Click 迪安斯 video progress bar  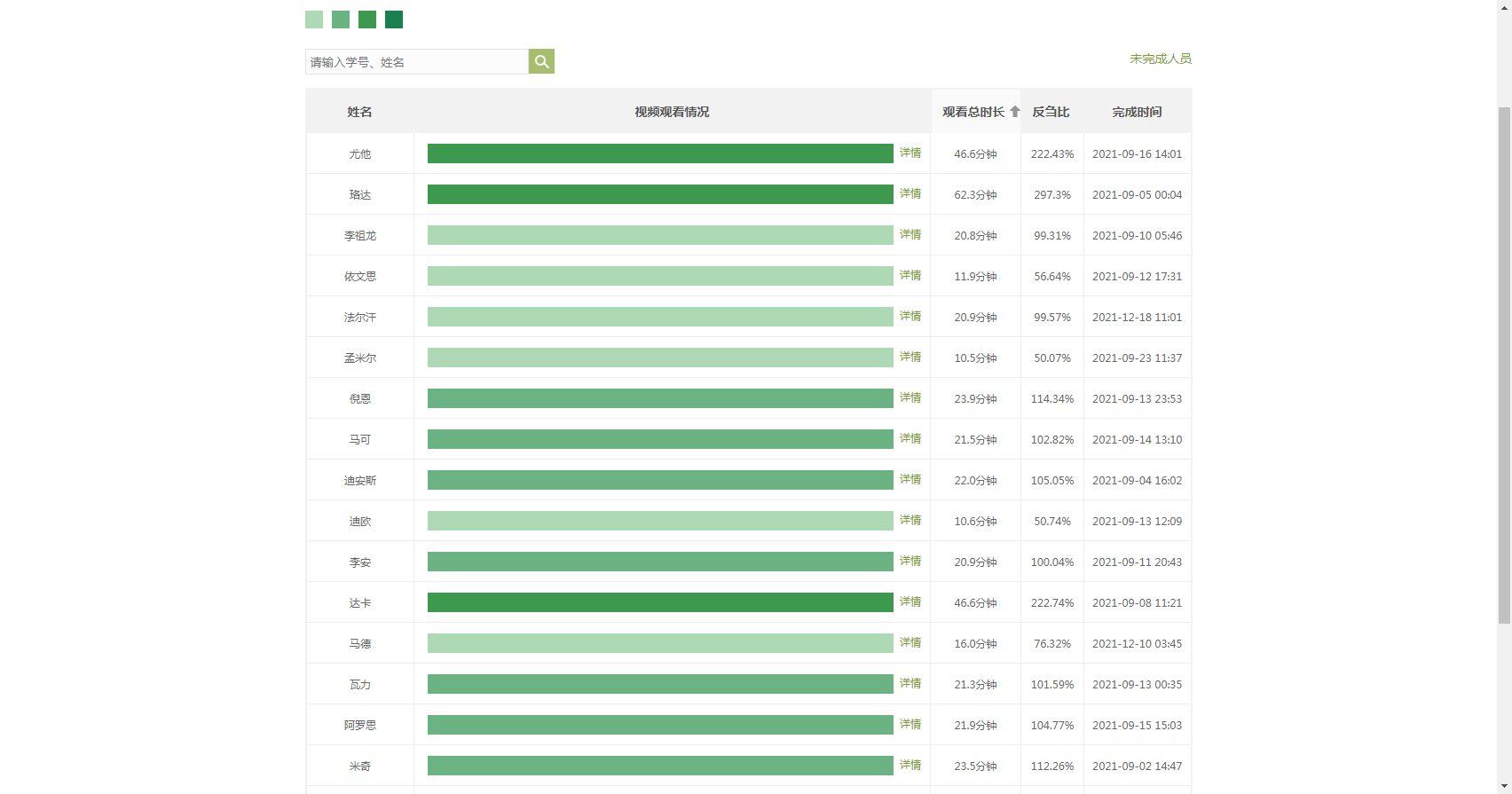660,480
